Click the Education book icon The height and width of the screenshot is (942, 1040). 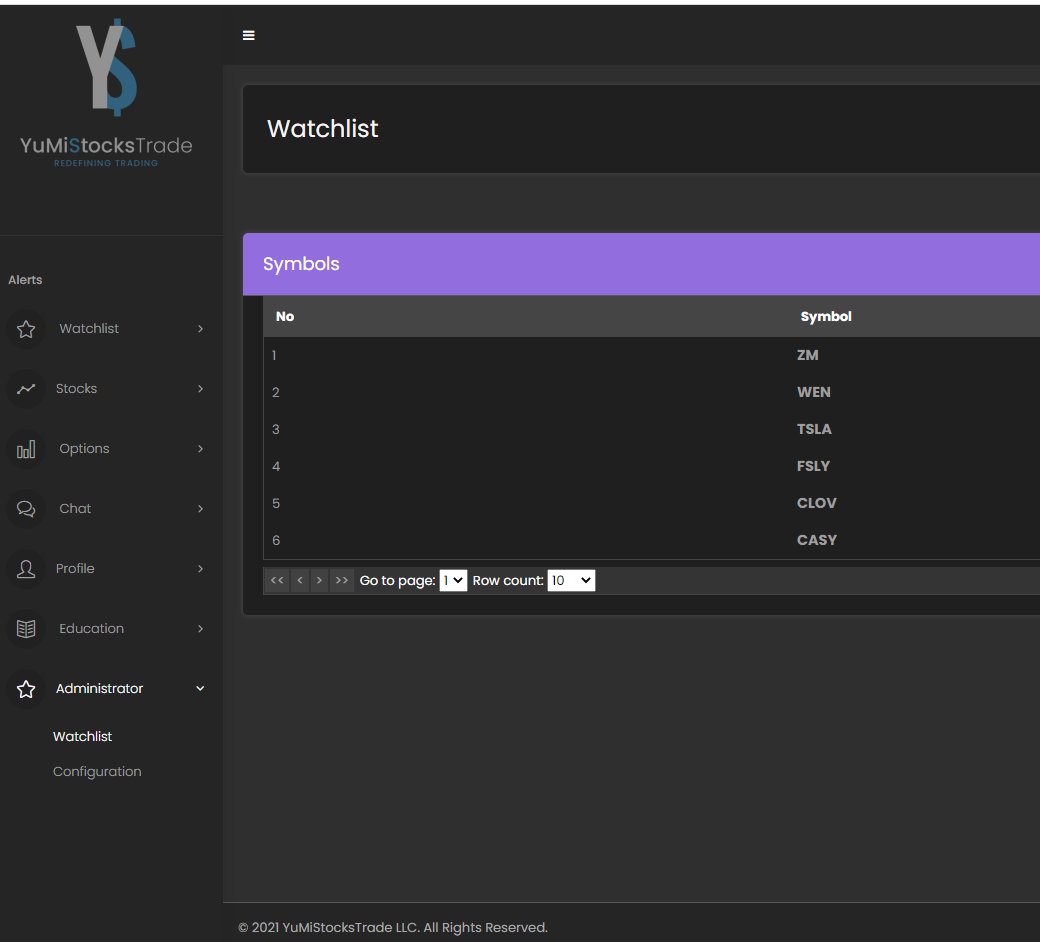26,628
